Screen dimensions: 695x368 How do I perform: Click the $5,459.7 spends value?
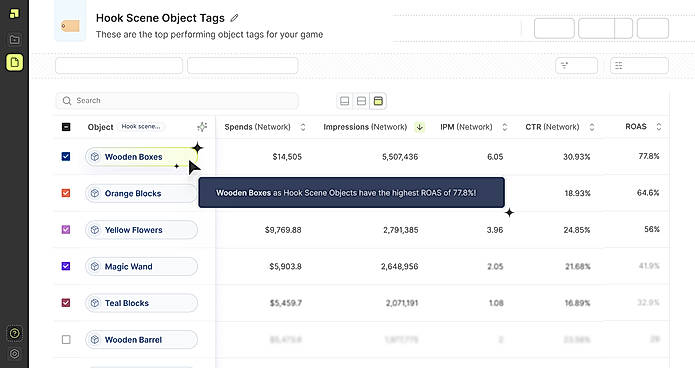point(286,303)
